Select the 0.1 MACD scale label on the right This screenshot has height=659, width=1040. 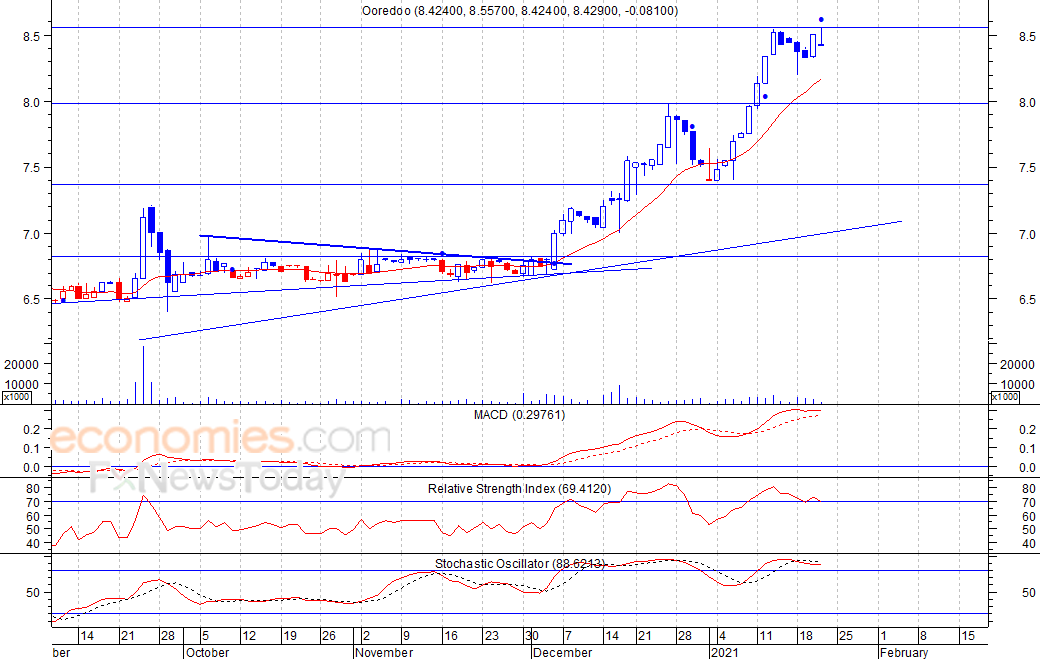tap(1027, 449)
